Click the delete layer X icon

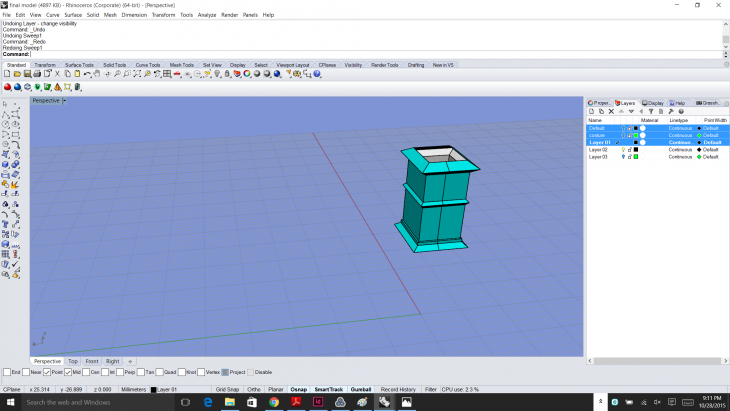(x=611, y=111)
